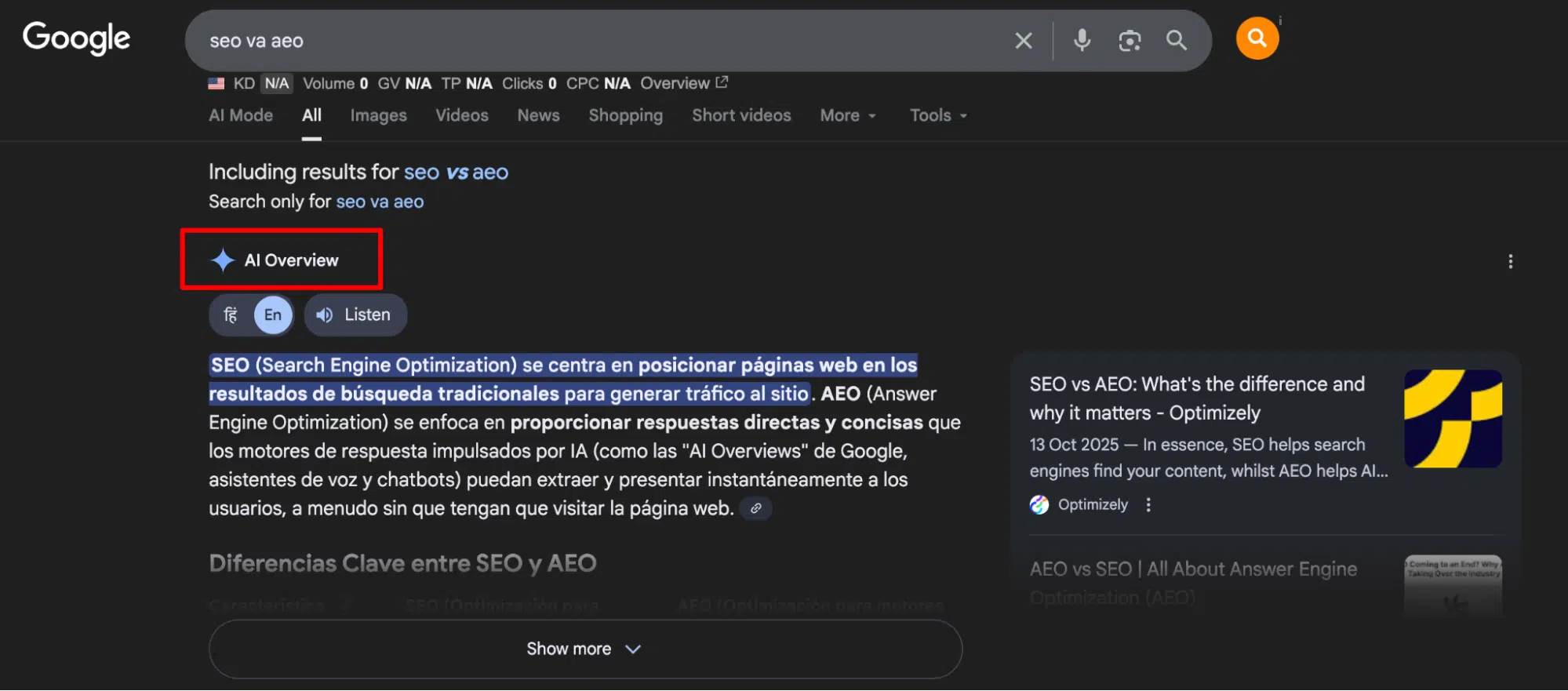Switch the AI Overview language to Hindi
Image resolution: width=1568 pixels, height=691 pixels.
[231, 315]
